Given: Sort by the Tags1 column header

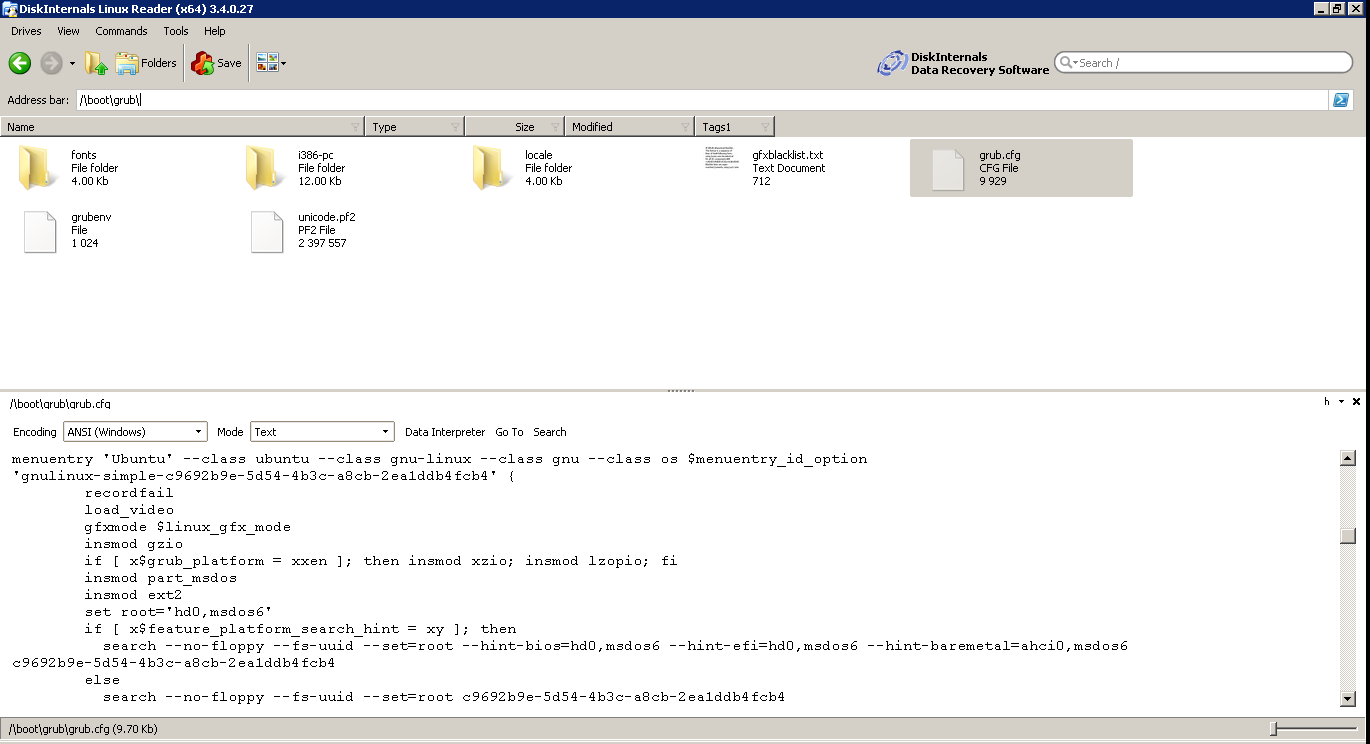Looking at the screenshot, I should pyautogui.click(x=735, y=127).
